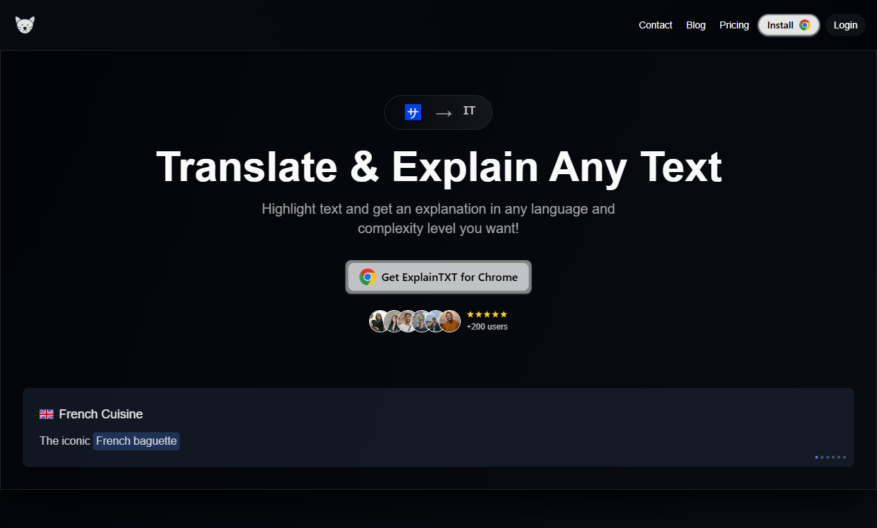View the Pricing page
Viewport: 877px width, 528px height.
pos(734,25)
